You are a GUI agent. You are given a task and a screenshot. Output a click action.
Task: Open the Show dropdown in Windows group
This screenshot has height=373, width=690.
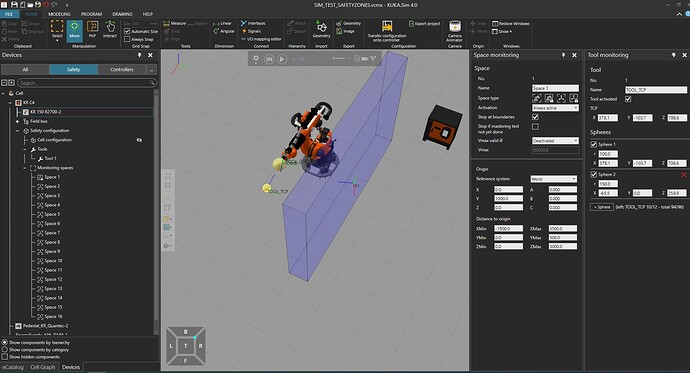[x=502, y=32]
